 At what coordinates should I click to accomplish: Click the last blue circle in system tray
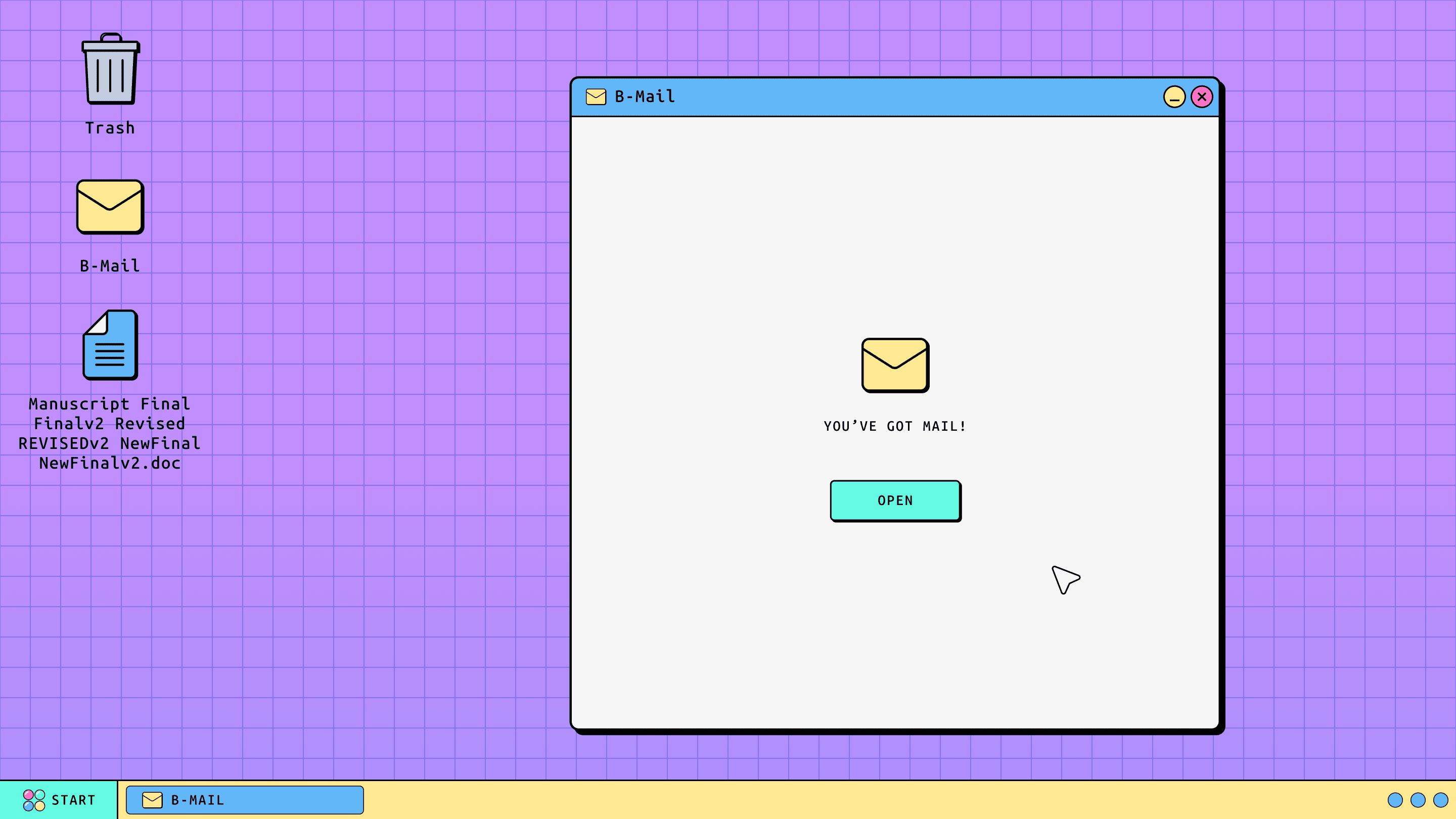pos(1441,800)
